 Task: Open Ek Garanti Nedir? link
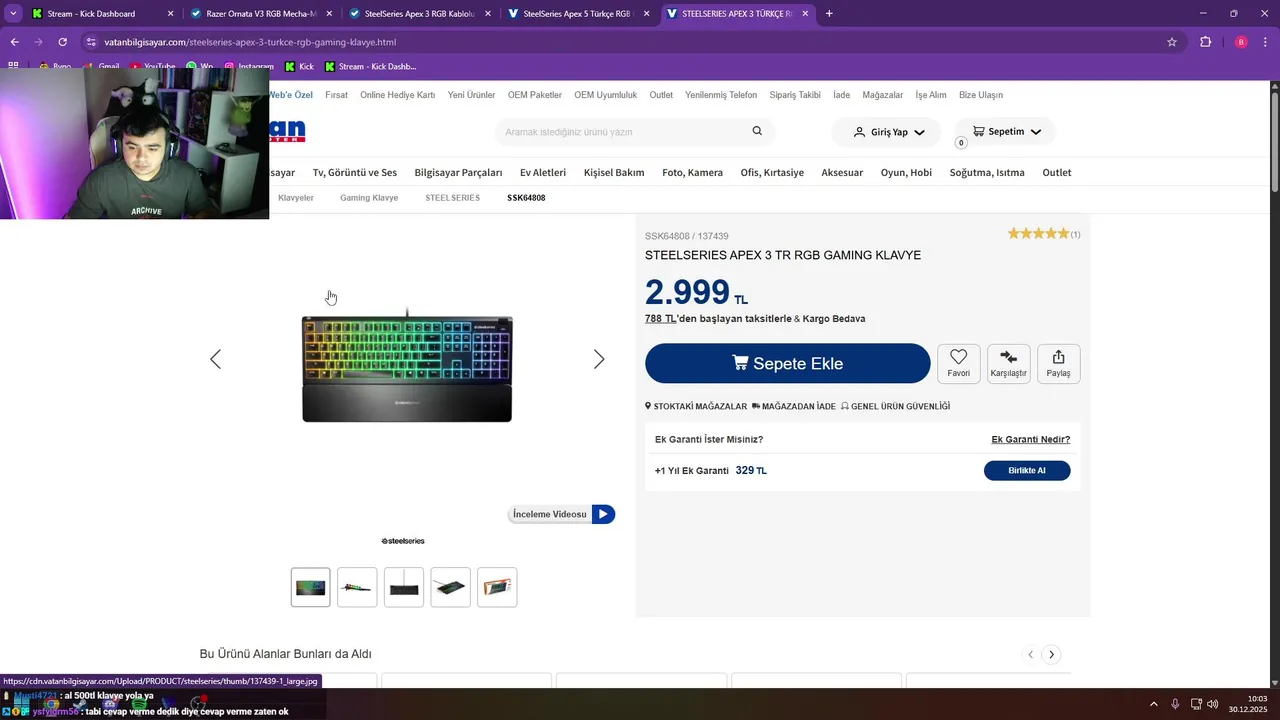[x=1030, y=439]
